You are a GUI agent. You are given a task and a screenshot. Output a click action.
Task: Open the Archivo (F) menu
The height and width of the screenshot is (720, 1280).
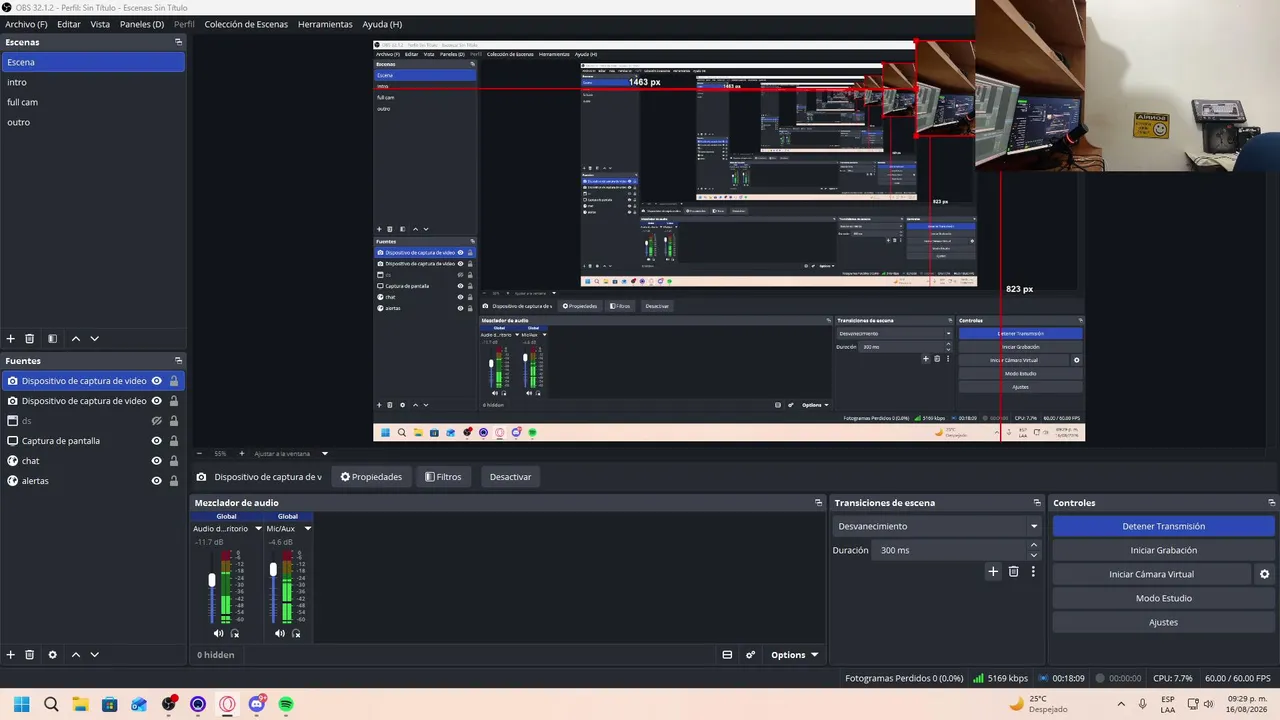tap(26, 24)
